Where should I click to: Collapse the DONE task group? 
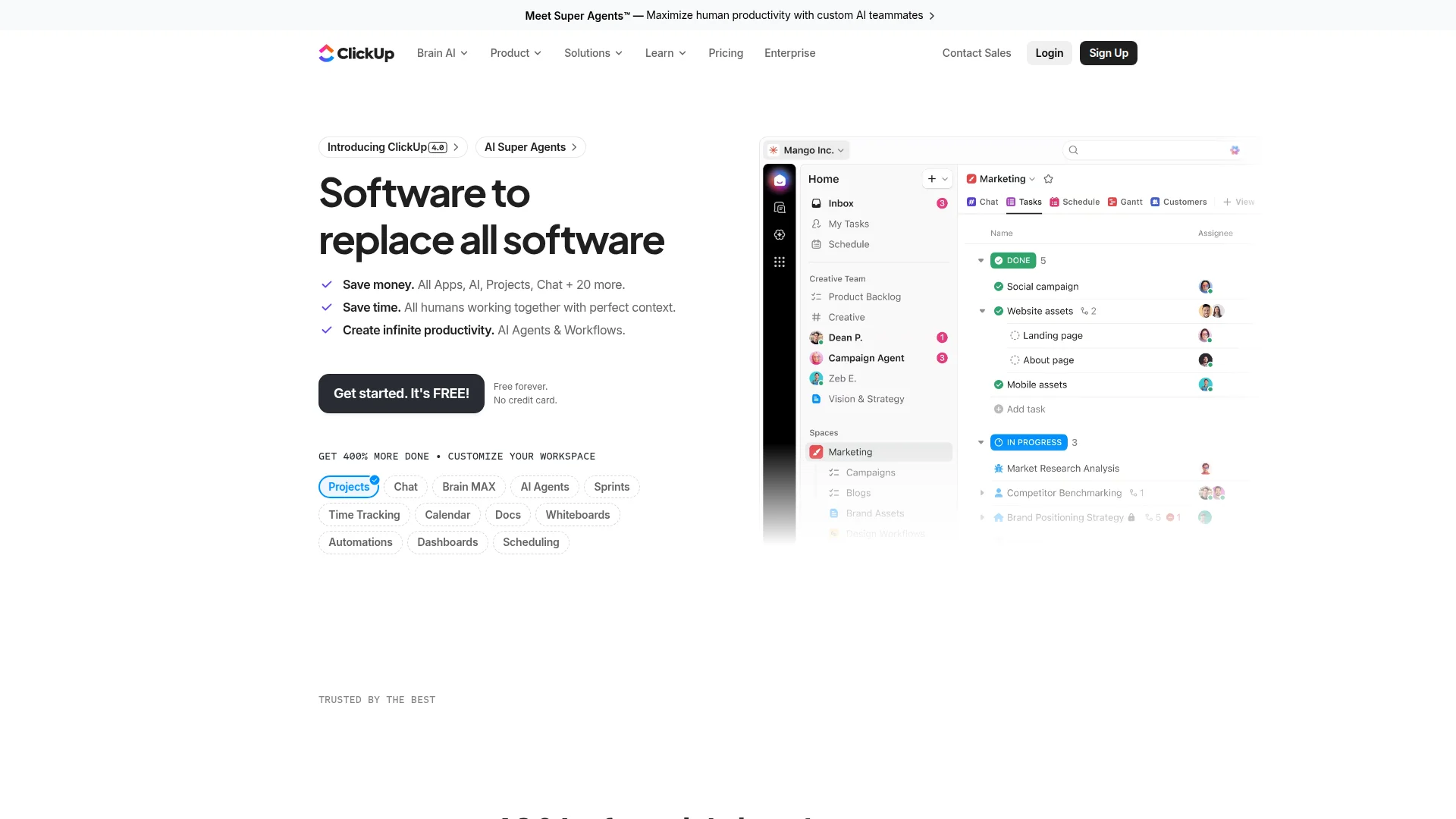981,260
